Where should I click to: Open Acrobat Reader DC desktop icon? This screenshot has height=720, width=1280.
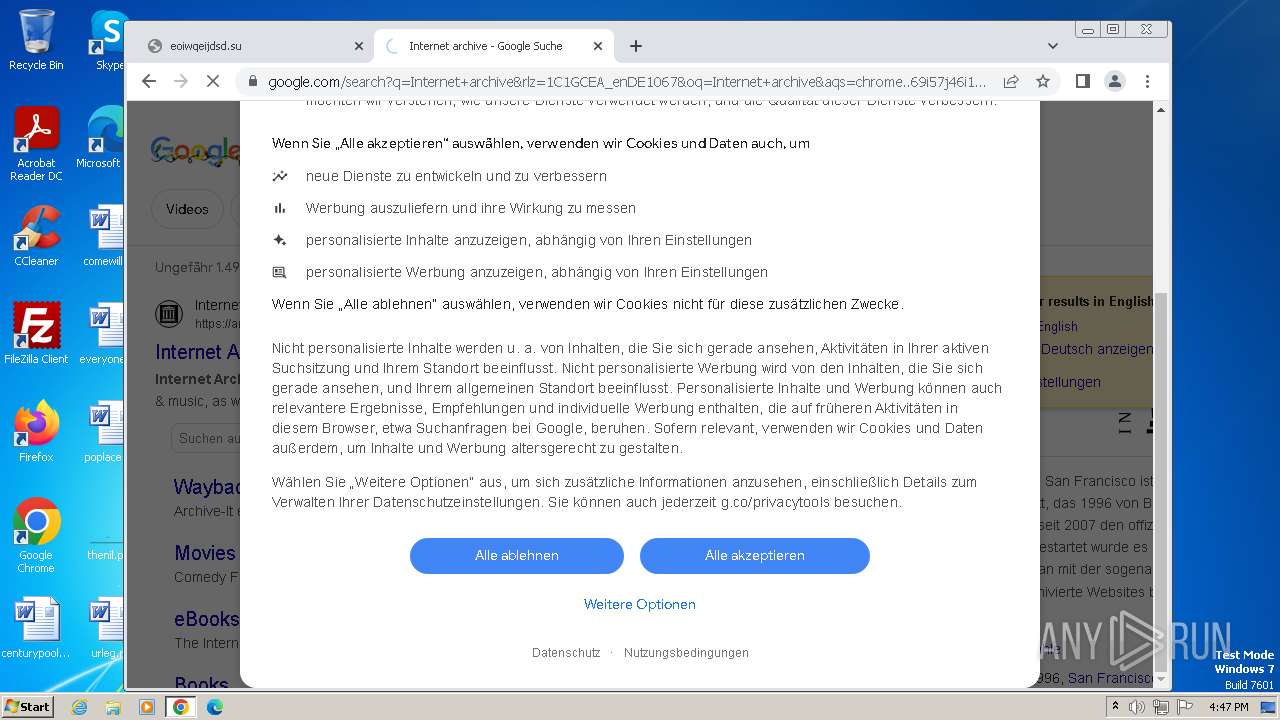click(36, 144)
